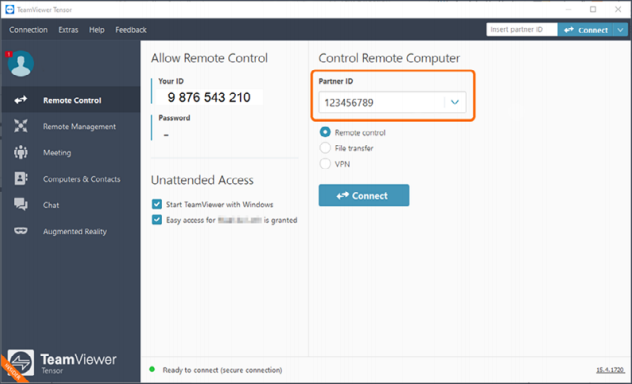This screenshot has height=384, width=632.
Task: Open the Extras menu
Action: 68,30
